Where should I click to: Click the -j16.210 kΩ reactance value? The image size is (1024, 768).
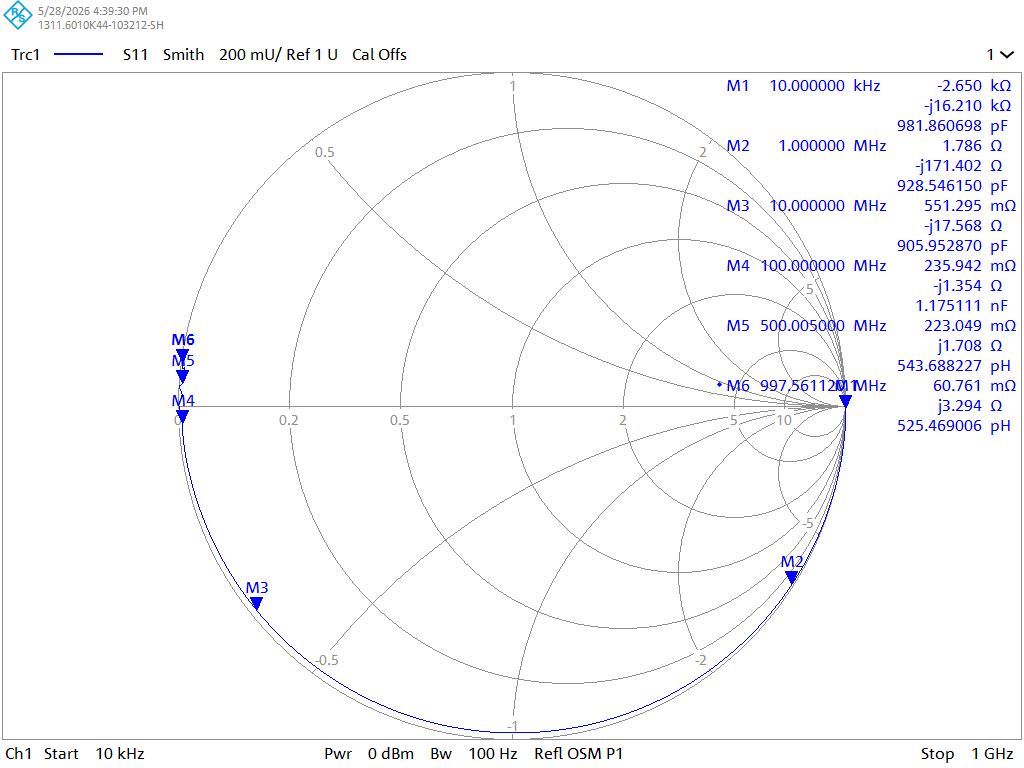(967, 106)
